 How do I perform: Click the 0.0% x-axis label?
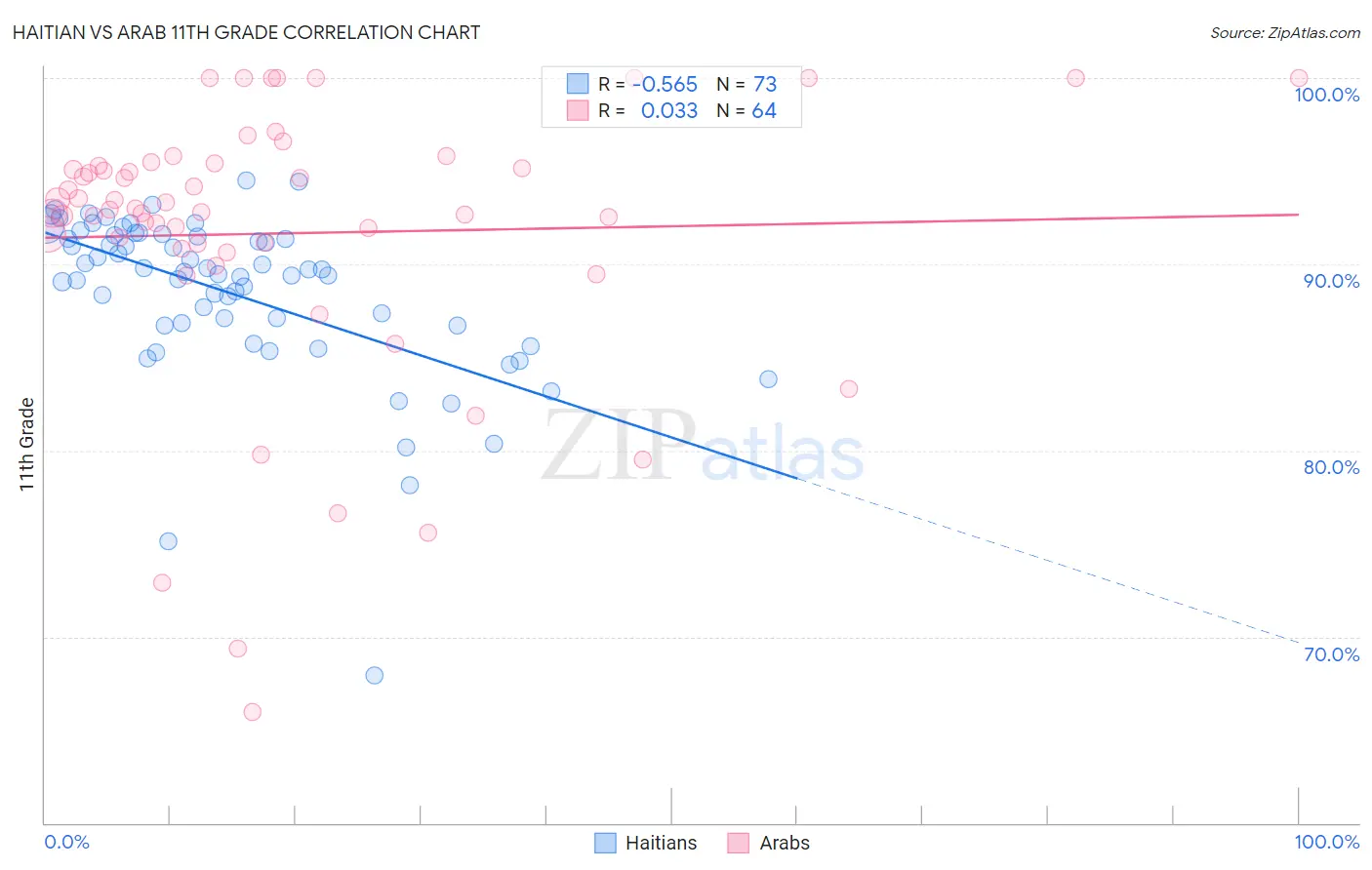coord(66,842)
